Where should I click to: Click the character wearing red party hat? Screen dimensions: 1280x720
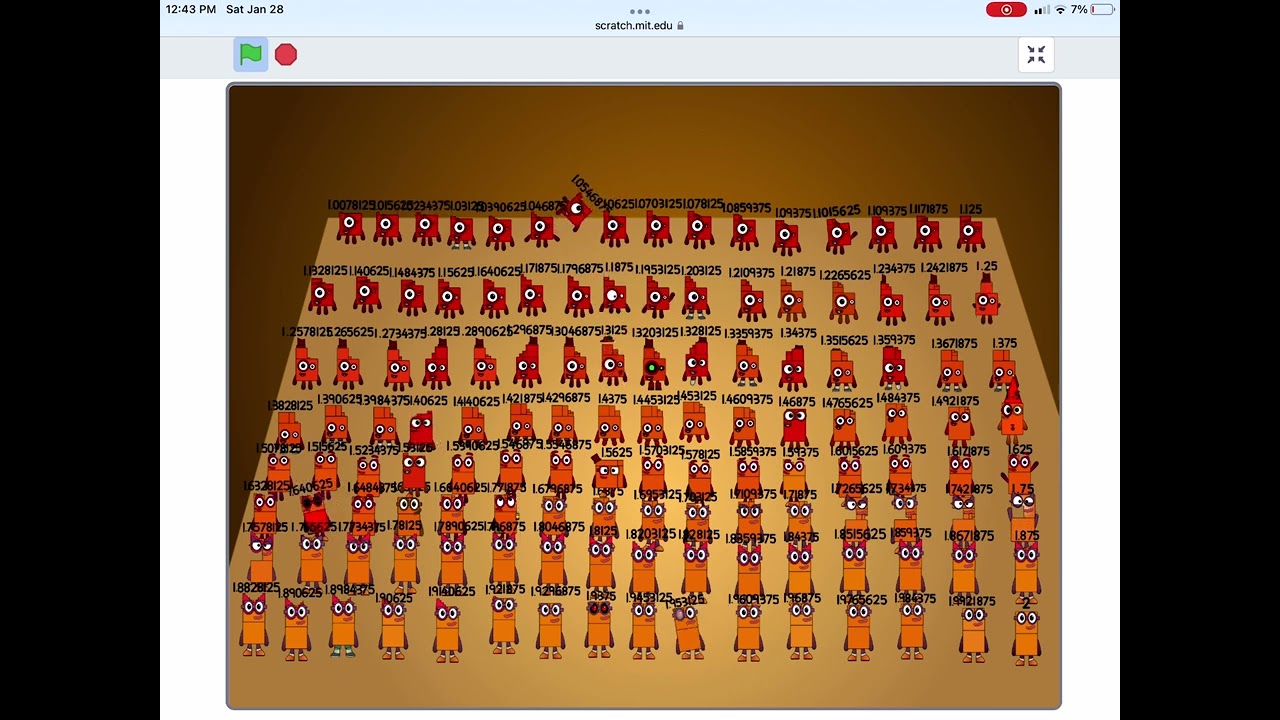[x=1012, y=408]
